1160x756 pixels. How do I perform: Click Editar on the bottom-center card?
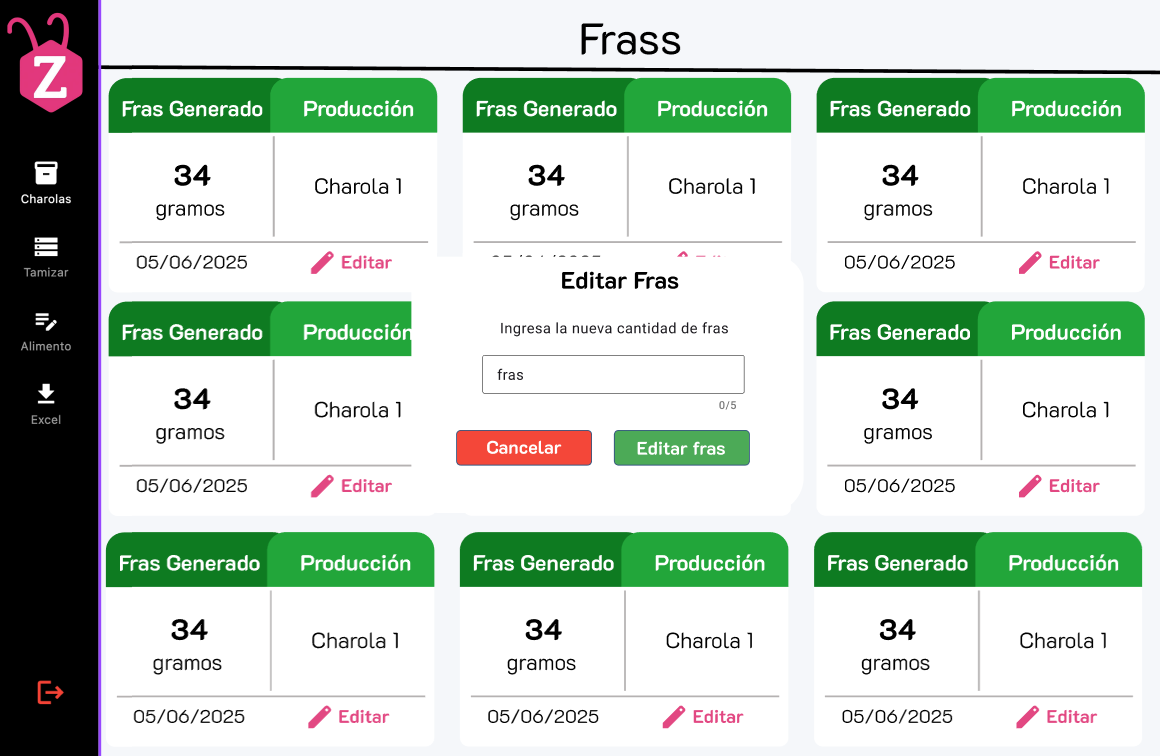pyautogui.click(x=703, y=716)
